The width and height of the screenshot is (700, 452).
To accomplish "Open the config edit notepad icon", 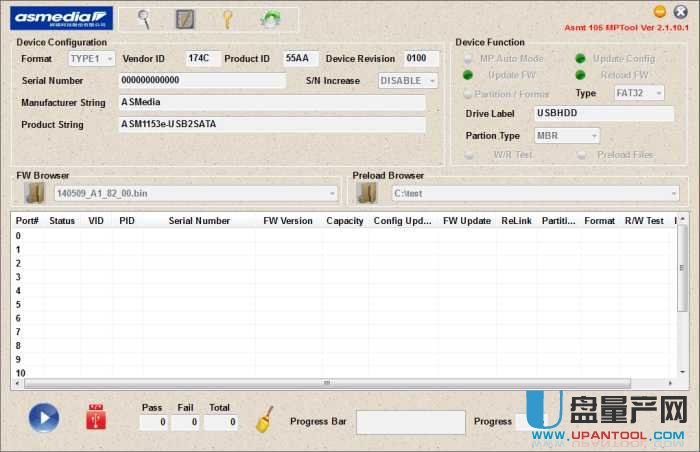I will 185,18.
